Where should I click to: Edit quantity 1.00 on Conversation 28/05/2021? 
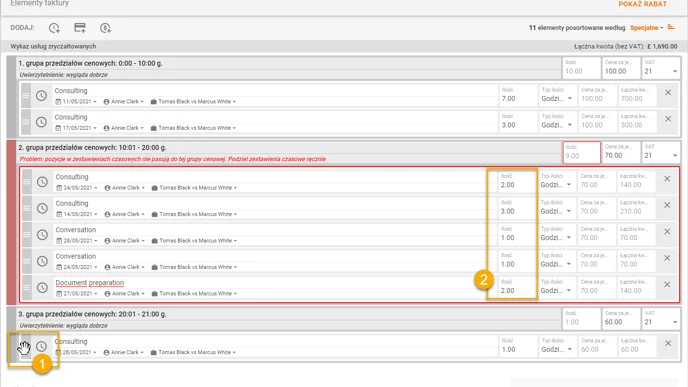click(516, 234)
